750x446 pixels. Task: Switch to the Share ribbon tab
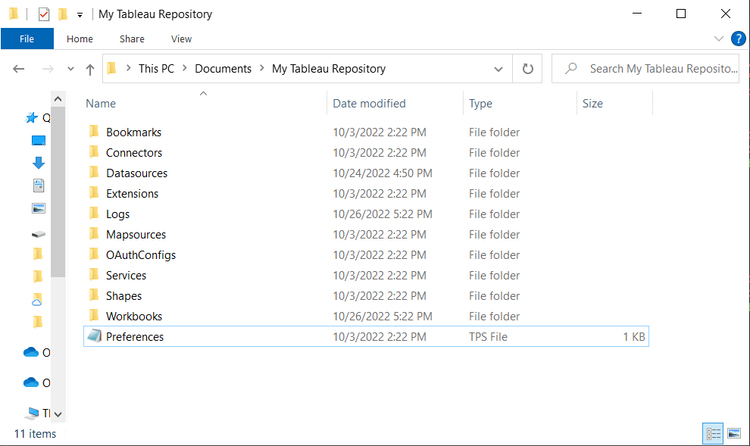click(x=132, y=39)
